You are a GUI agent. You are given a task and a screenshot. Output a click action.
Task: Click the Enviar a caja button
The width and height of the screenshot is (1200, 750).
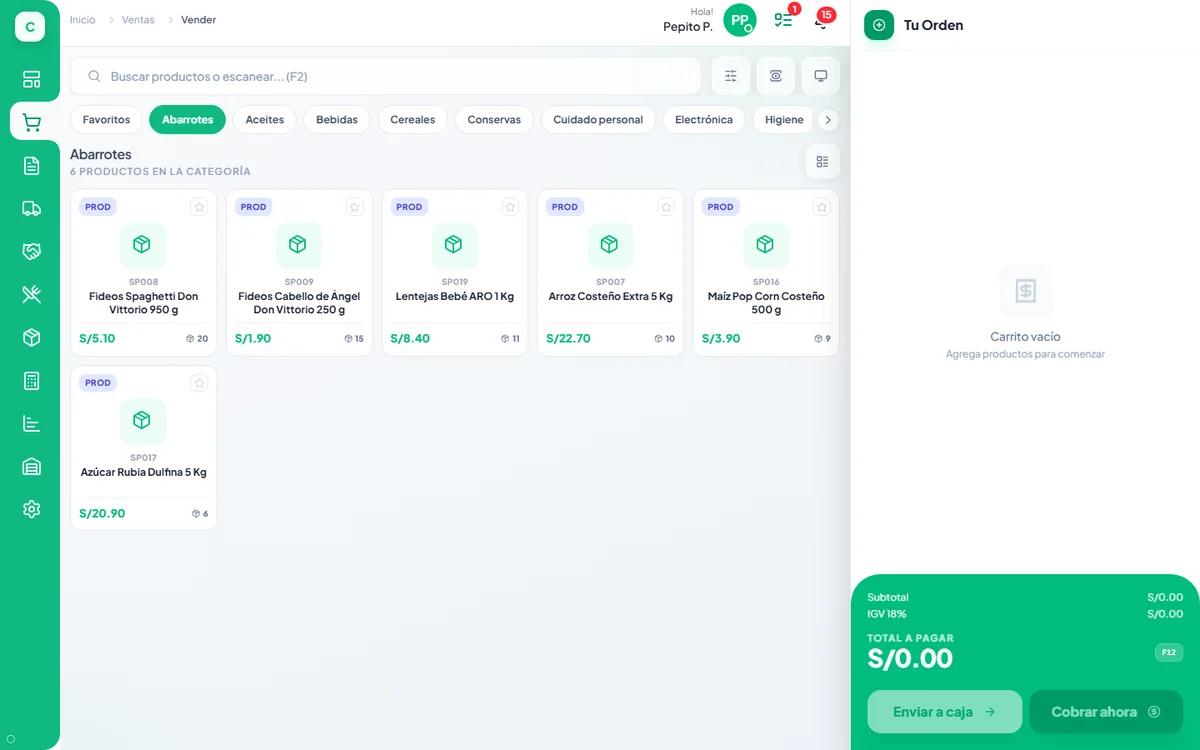944,712
